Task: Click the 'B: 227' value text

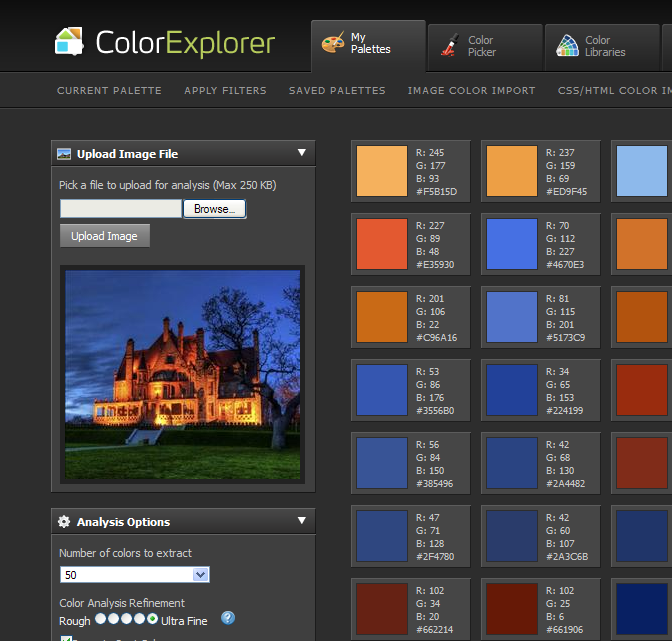Action: tap(560, 252)
